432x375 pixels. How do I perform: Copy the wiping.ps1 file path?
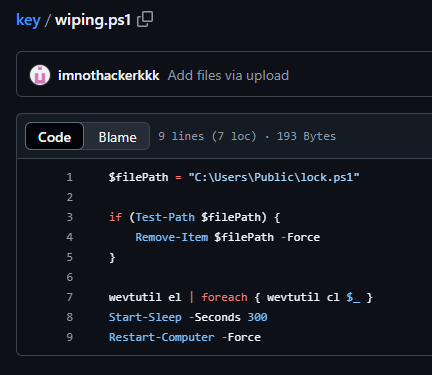click(145, 19)
